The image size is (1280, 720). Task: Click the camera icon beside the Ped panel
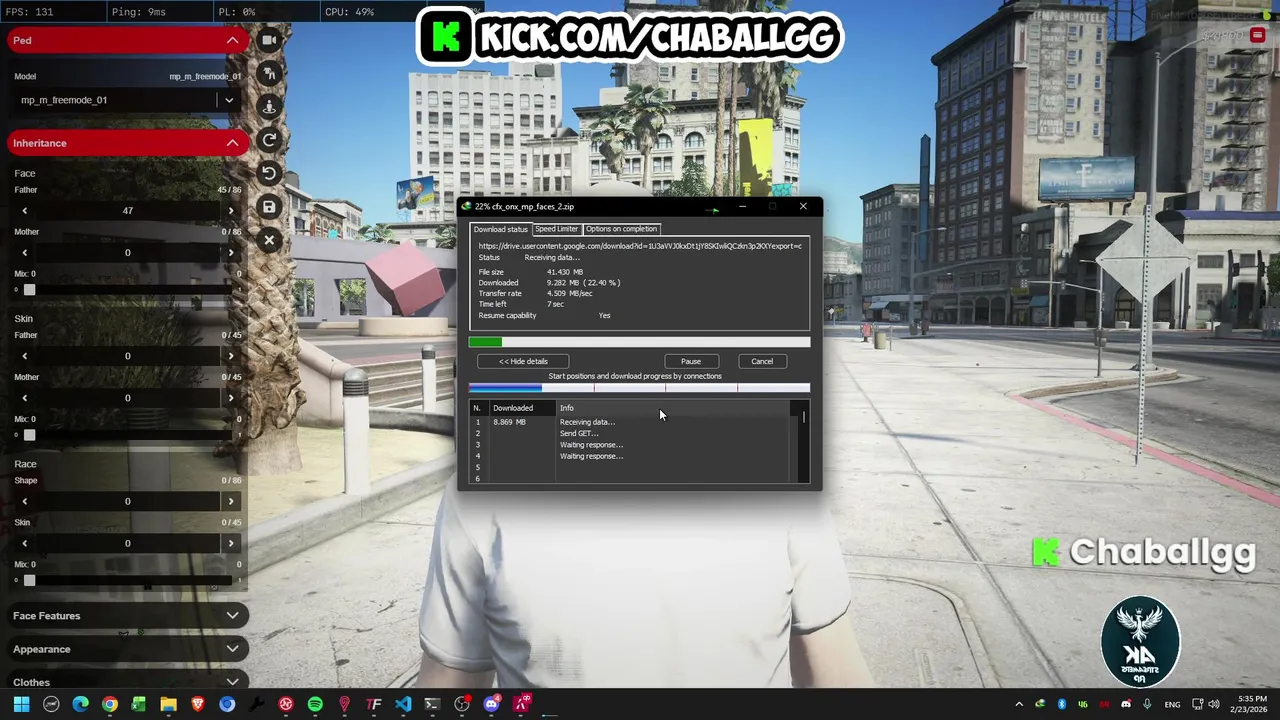[x=269, y=40]
